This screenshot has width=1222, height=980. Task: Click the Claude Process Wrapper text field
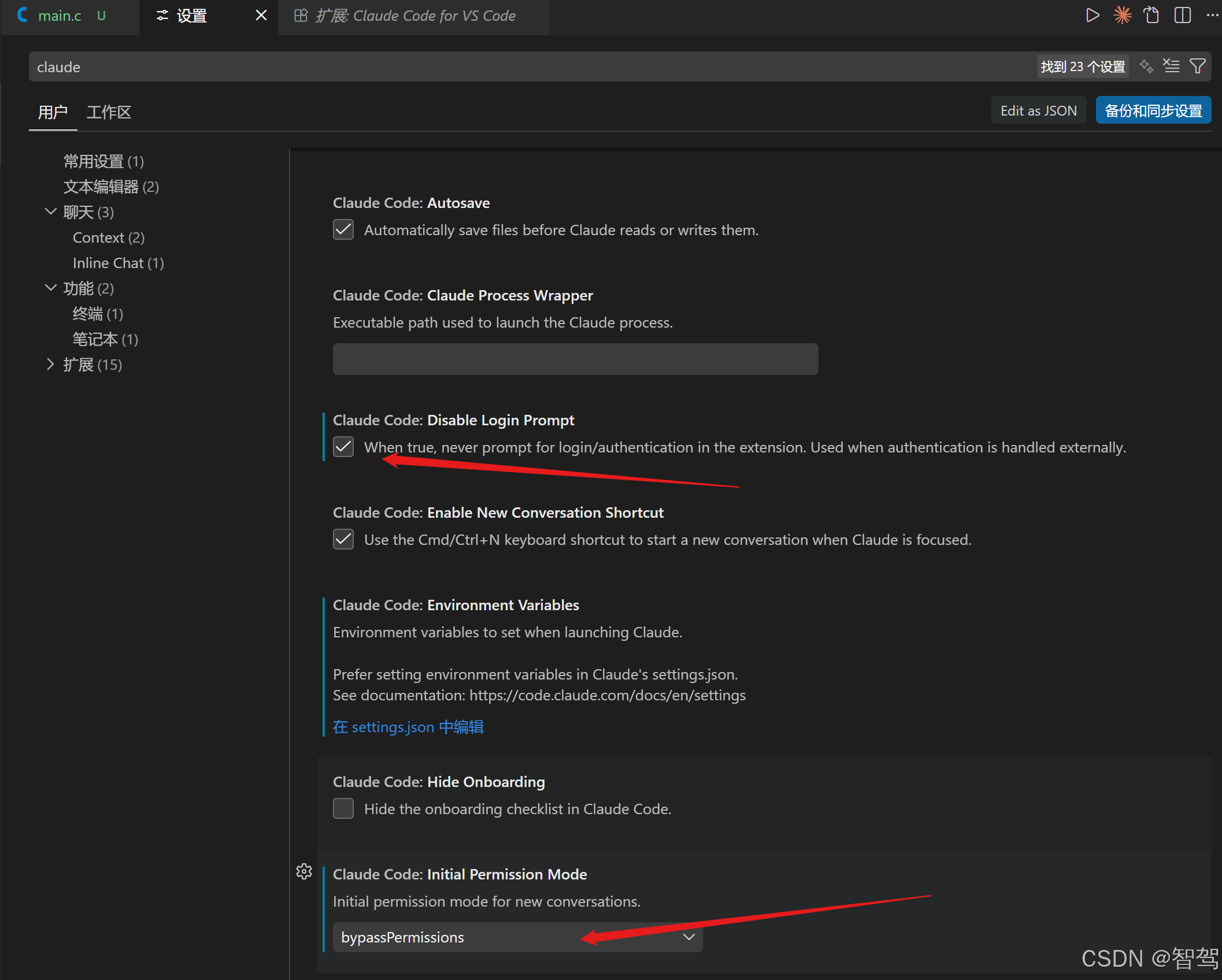pyautogui.click(x=575, y=359)
